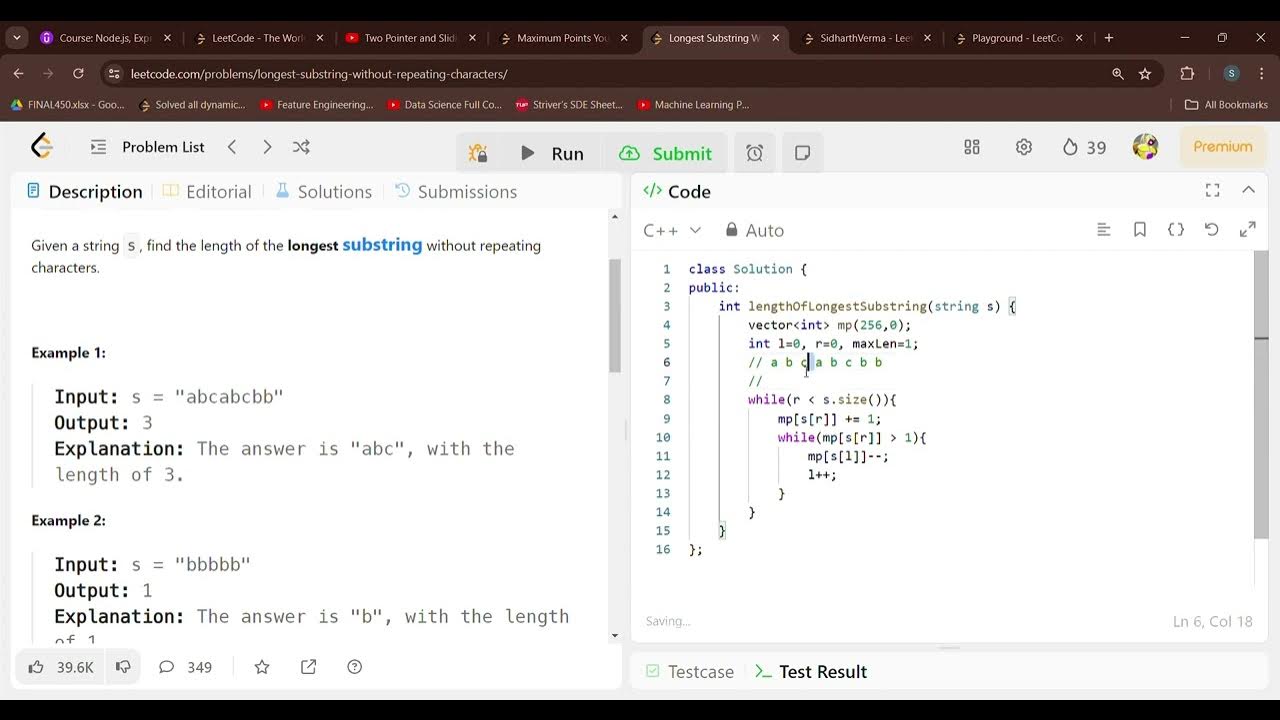View the 39 streak flame counter
The image size is (1280, 720).
1084,147
